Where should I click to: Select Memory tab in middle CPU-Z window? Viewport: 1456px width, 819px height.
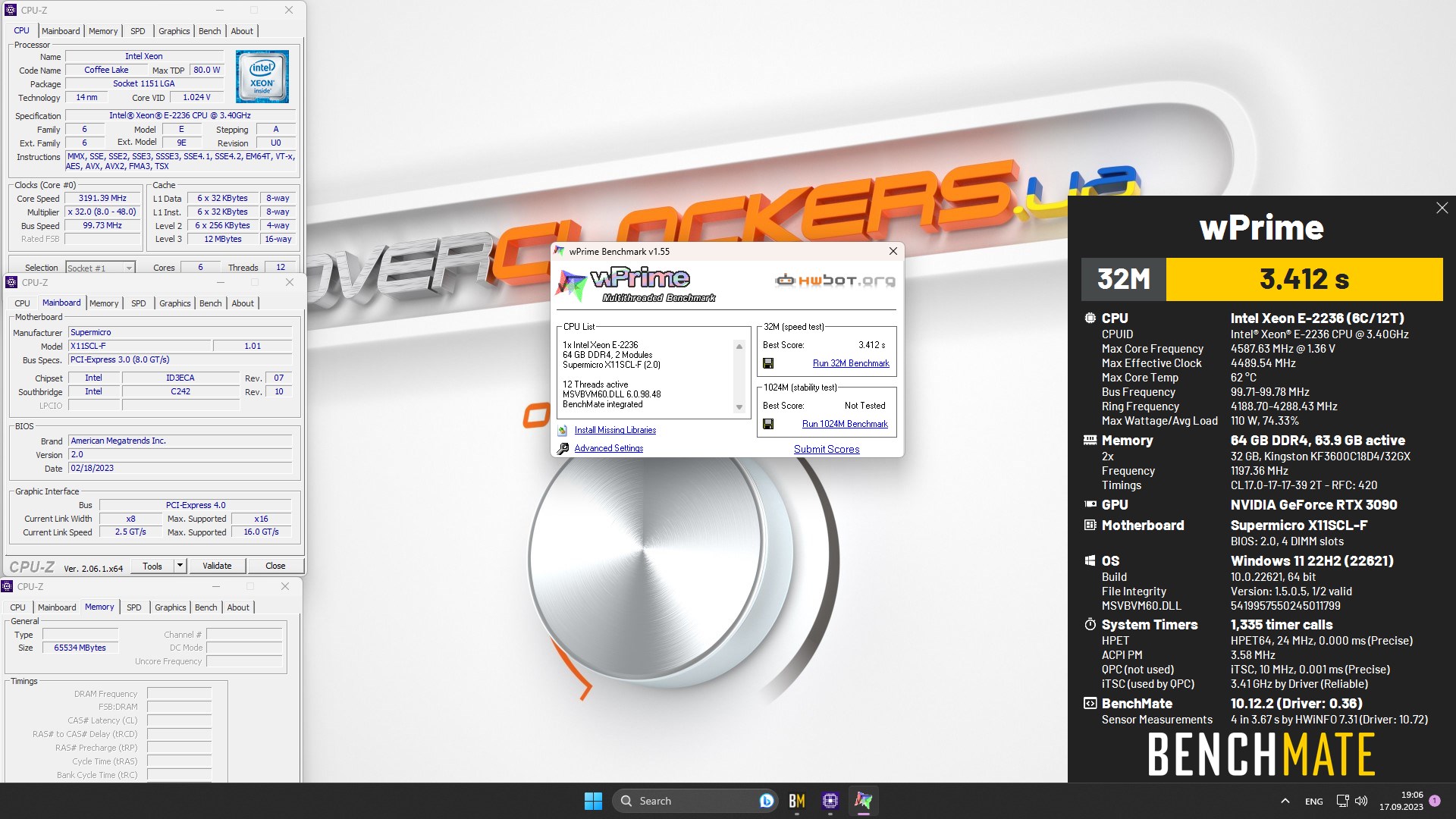[x=104, y=303]
